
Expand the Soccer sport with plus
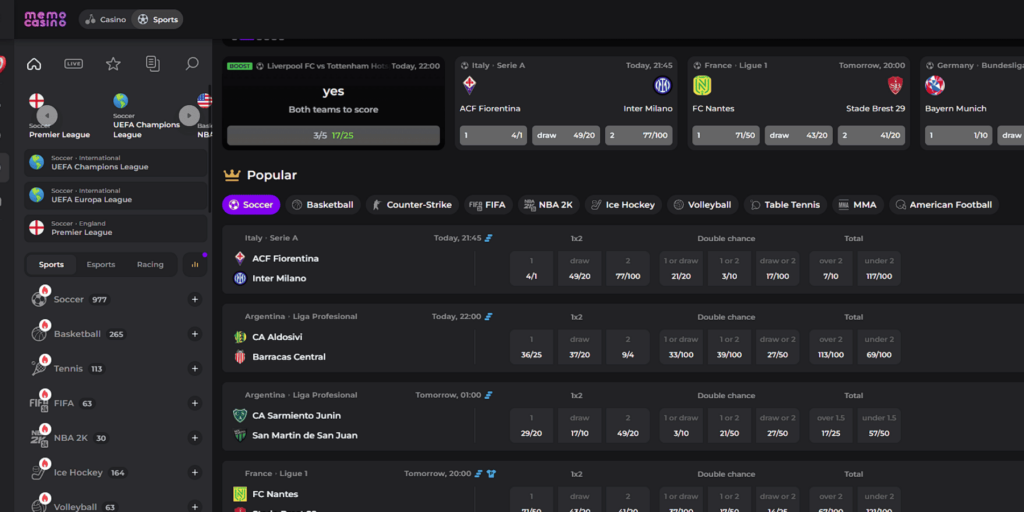click(195, 299)
